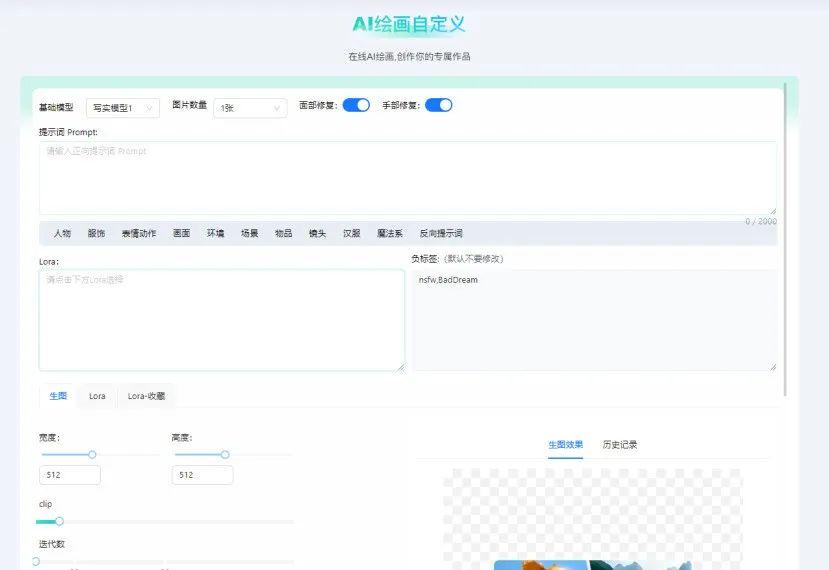This screenshot has width=829, height=570.
Task: Click the chevron arrow in the model selector
Action: coord(149,108)
